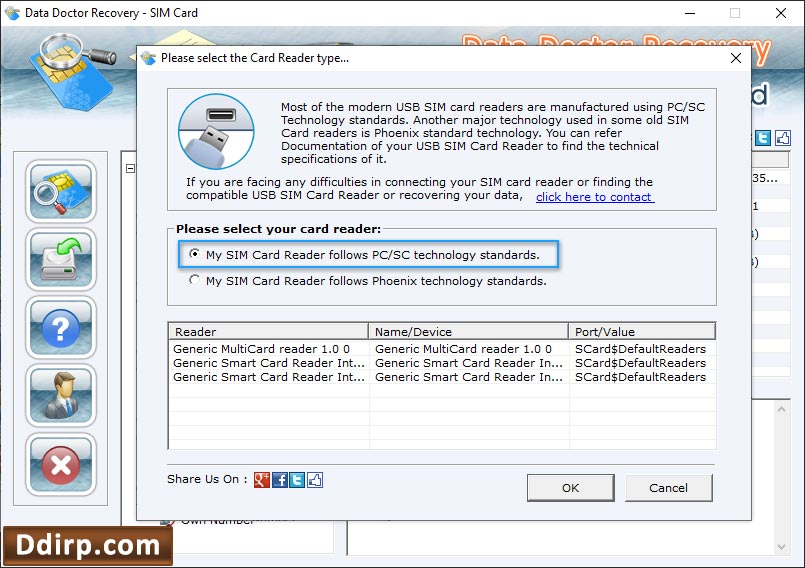Select PC/SC technology standards radio option
The image size is (805, 568).
tap(194, 254)
